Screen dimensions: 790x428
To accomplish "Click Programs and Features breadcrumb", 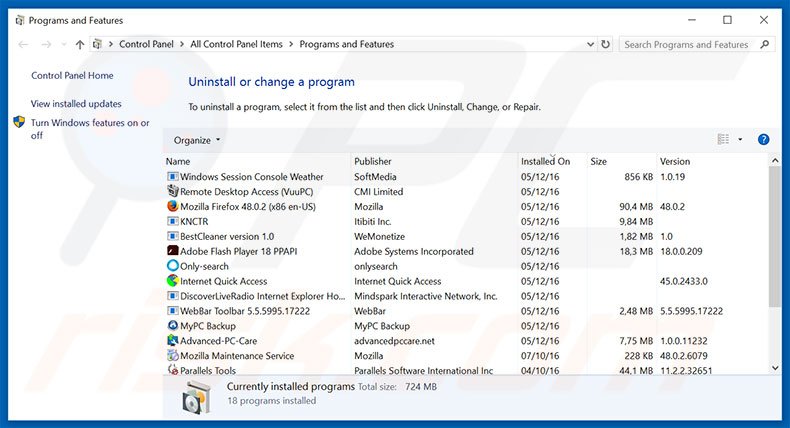I will click(347, 44).
